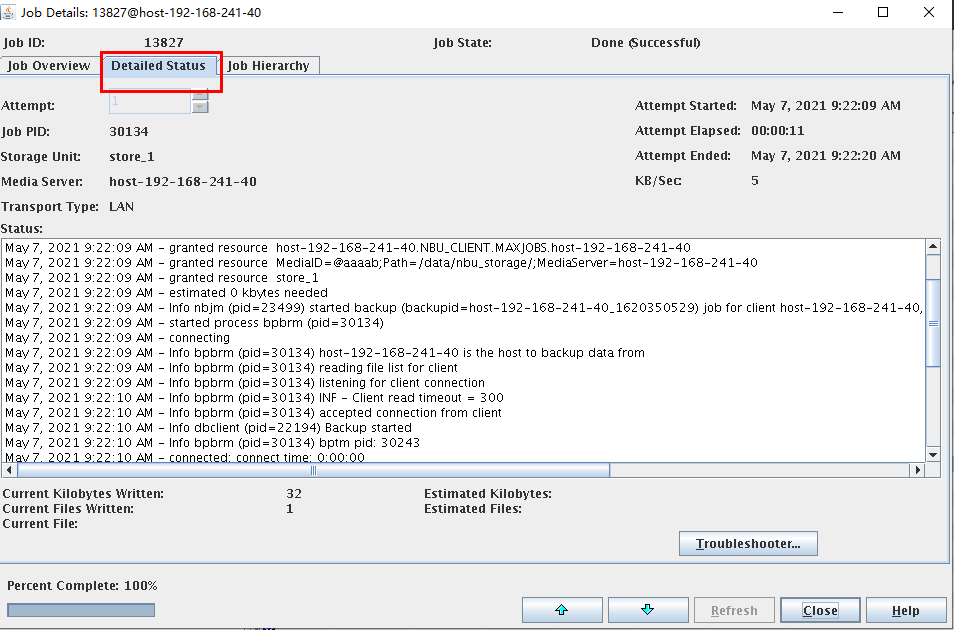Screen dimensions: 954x630
Task: Select the Detailed Status tab
Action: [x=158, y=66]
